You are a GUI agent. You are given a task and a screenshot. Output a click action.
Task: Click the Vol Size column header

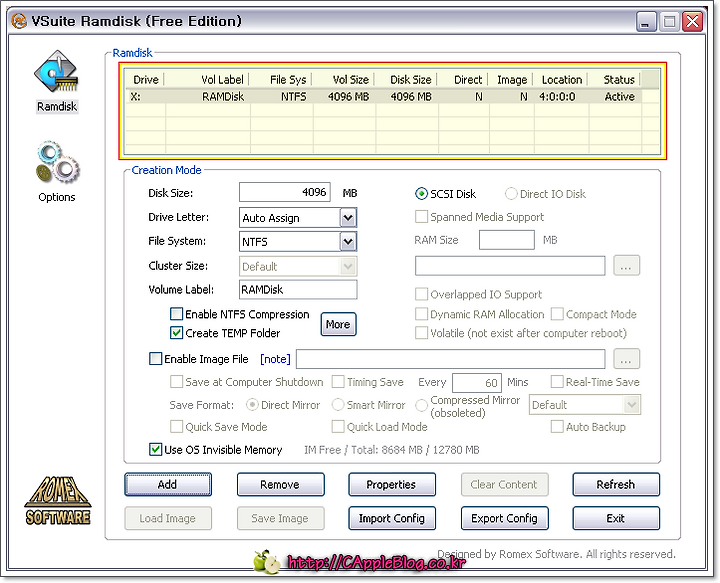[344, 79]
